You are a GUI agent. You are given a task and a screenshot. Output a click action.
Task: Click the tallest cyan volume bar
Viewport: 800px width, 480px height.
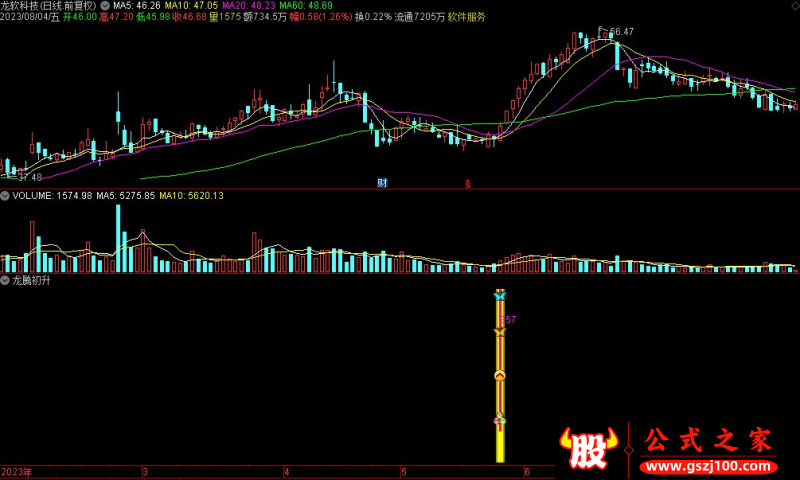click(x=118, y=238)
